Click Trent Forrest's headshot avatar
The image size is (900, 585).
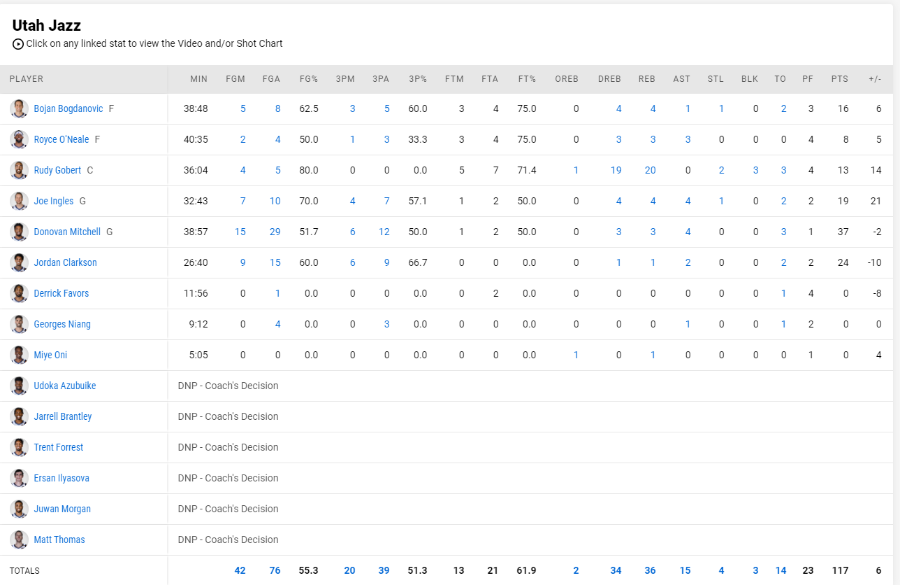tap(19, 447)
